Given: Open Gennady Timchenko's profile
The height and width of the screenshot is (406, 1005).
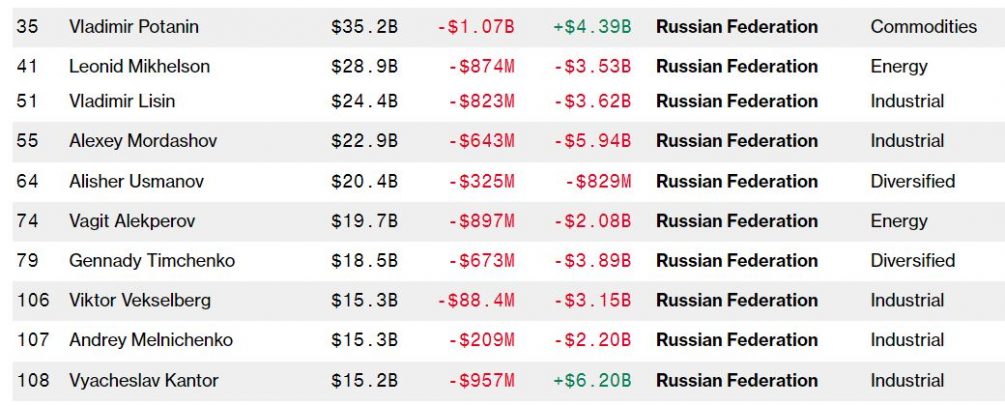Looking at the screenshot, I should tap(152, 261).
